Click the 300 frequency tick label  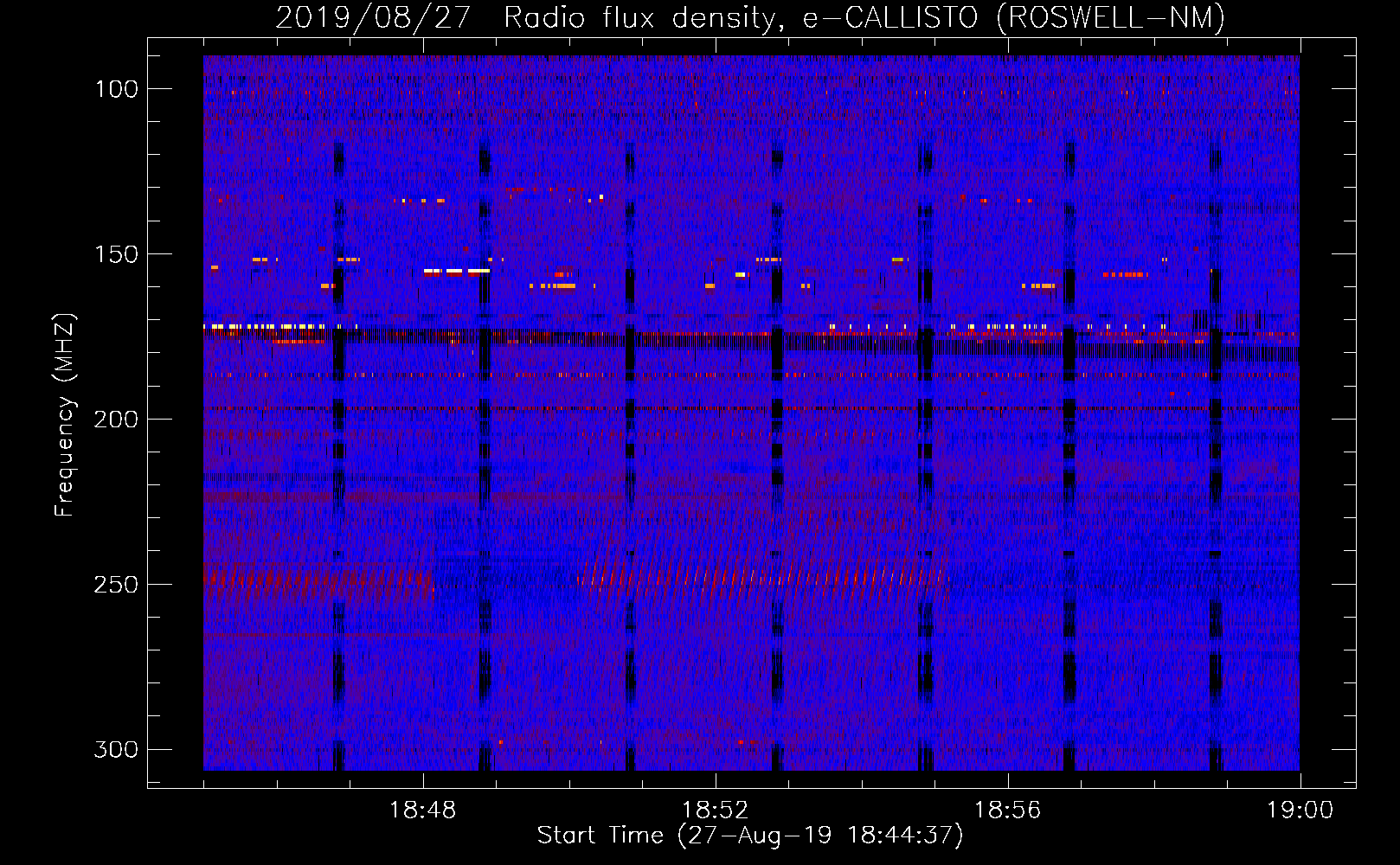(x=116, y=749)
